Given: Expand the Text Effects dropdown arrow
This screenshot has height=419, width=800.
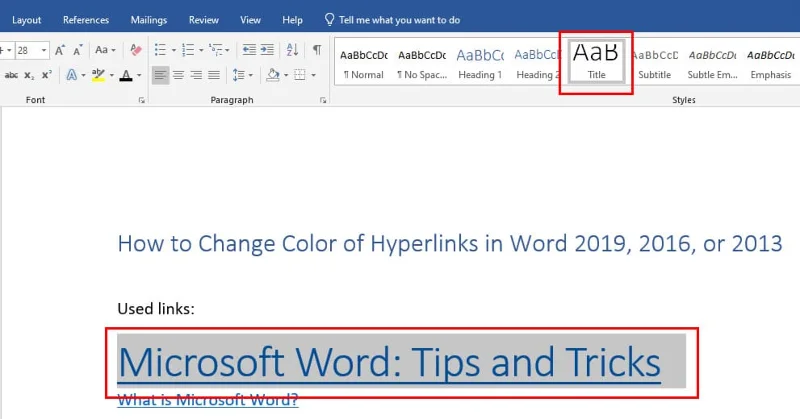Looking at the screenshot, I should point(84,76).
